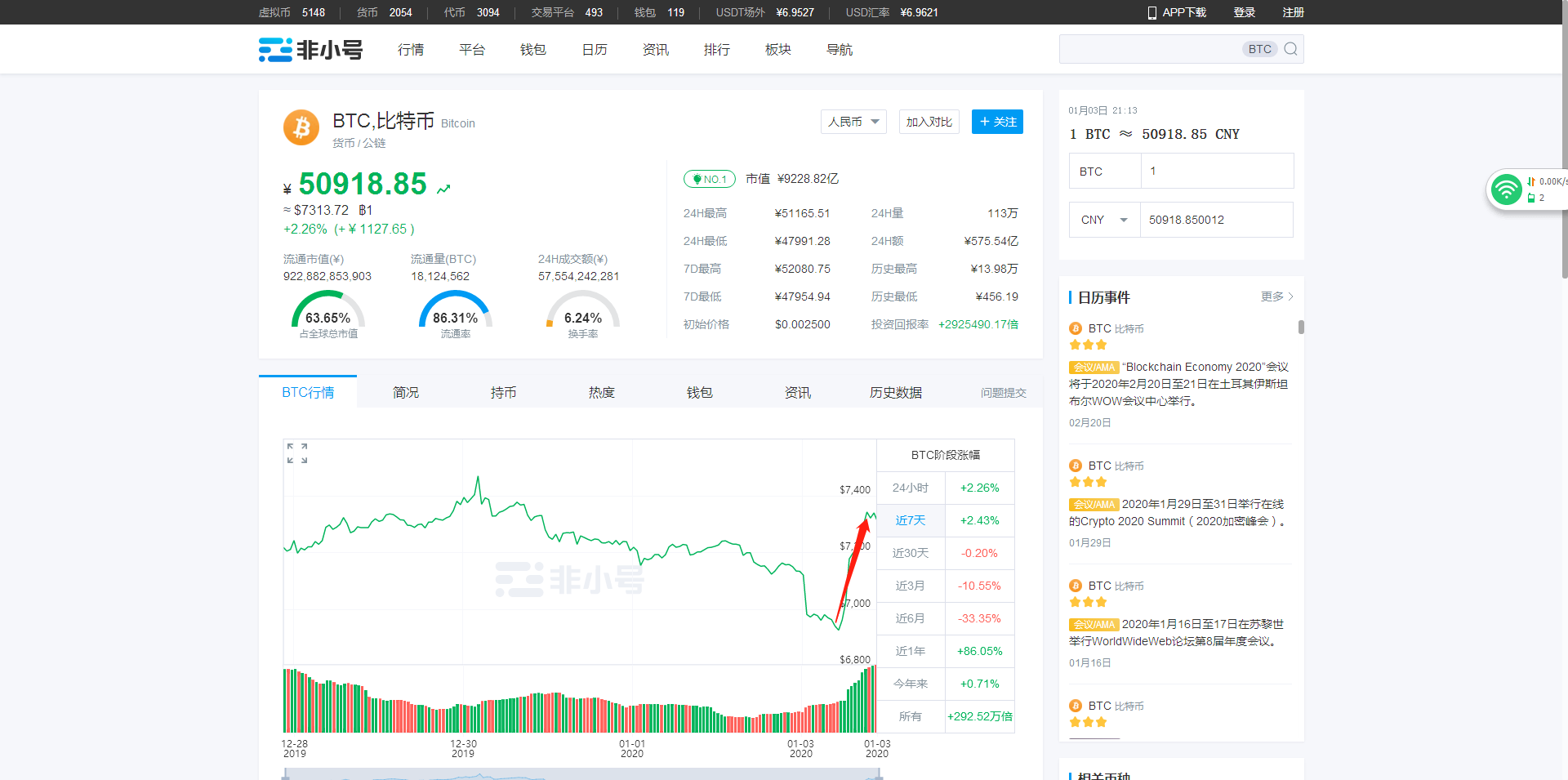
Task: Click the 注册 link
Action: [x=1294, y=12]
